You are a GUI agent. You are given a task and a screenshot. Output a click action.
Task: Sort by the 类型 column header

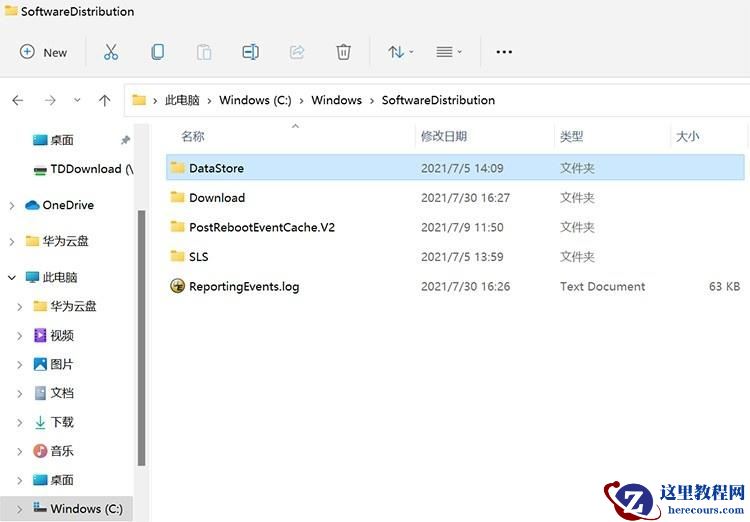point(572,136)
